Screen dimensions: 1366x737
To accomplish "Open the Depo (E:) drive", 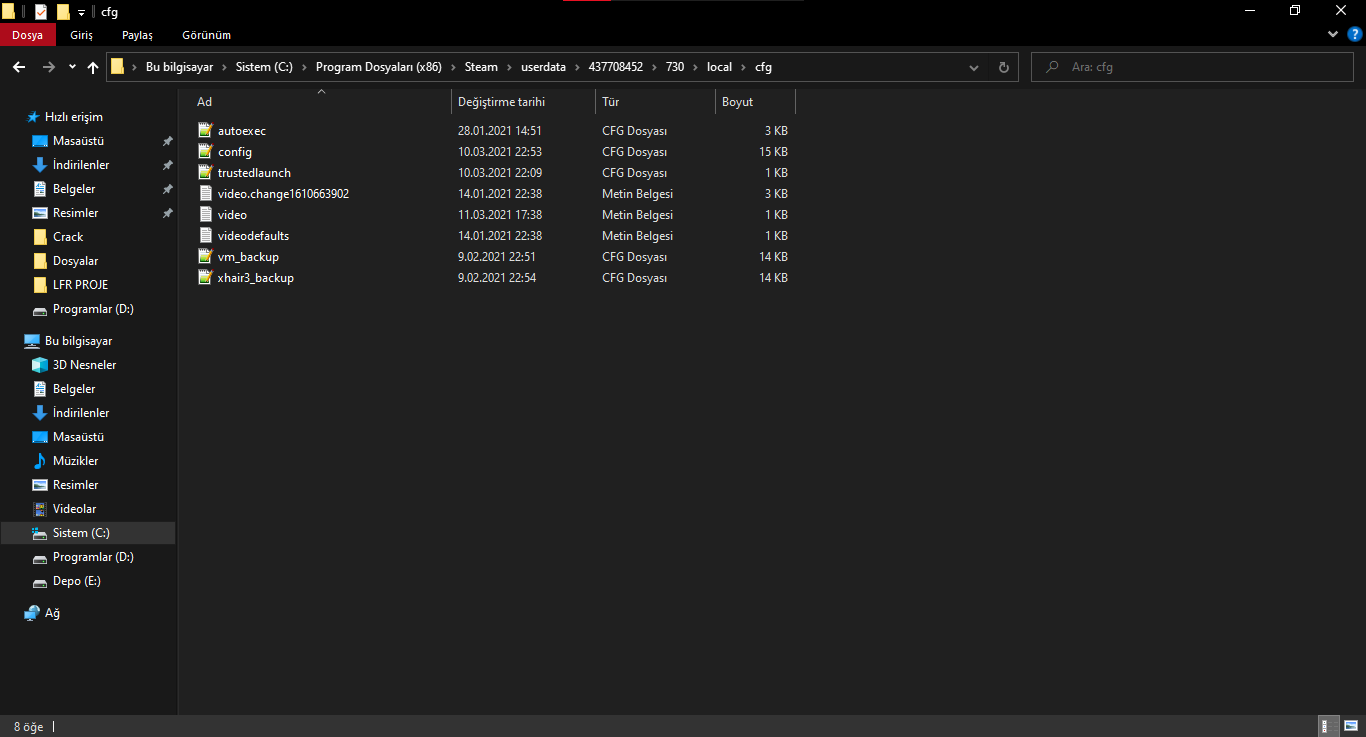I will pyautogui.click(x=77, y=581).
